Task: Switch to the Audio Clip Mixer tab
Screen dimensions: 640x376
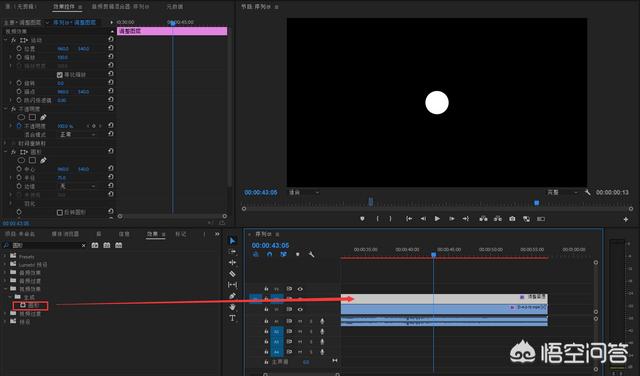Action: coord(120,7)
